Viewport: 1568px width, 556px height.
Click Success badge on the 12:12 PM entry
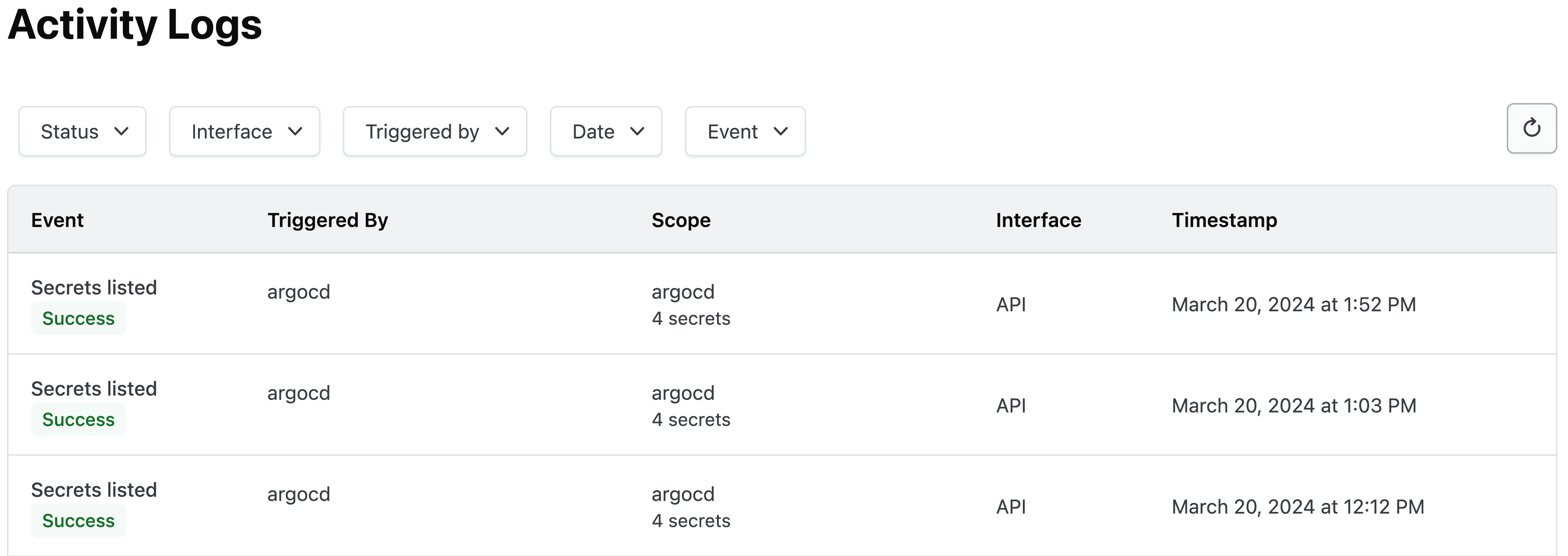click(78, 521)
